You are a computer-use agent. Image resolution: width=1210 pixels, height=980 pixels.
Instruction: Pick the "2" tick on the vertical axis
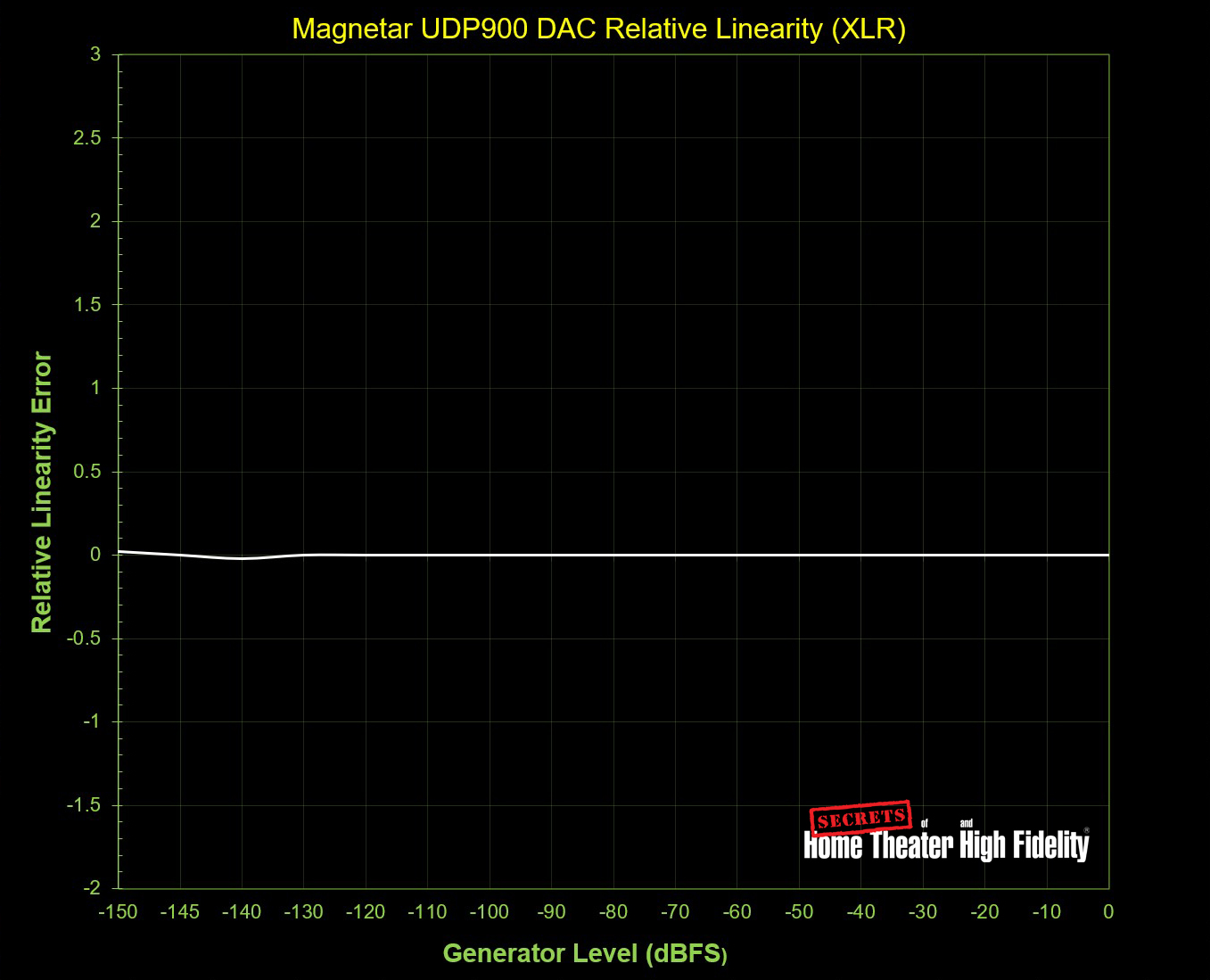click(95, 221)
